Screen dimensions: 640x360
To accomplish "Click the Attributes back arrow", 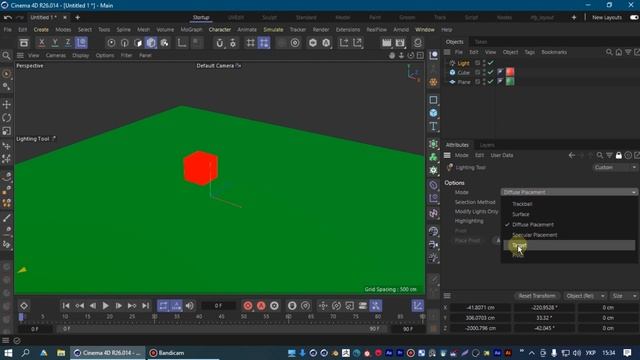I will [572, 155].
